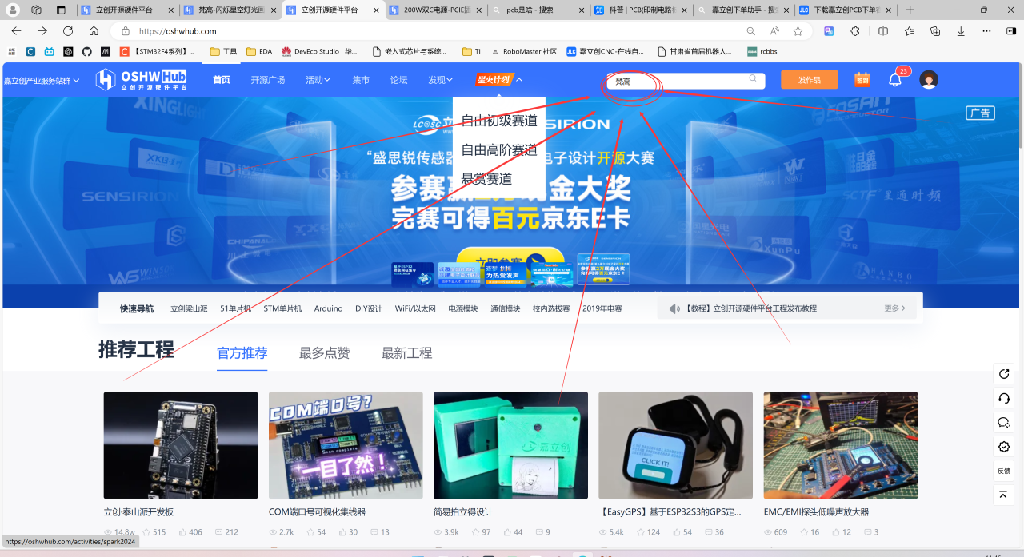This screenshot has height=557, width=1024.
Task: Open COM端口号可视化 project thumbnail
Action: click(345, 445)
